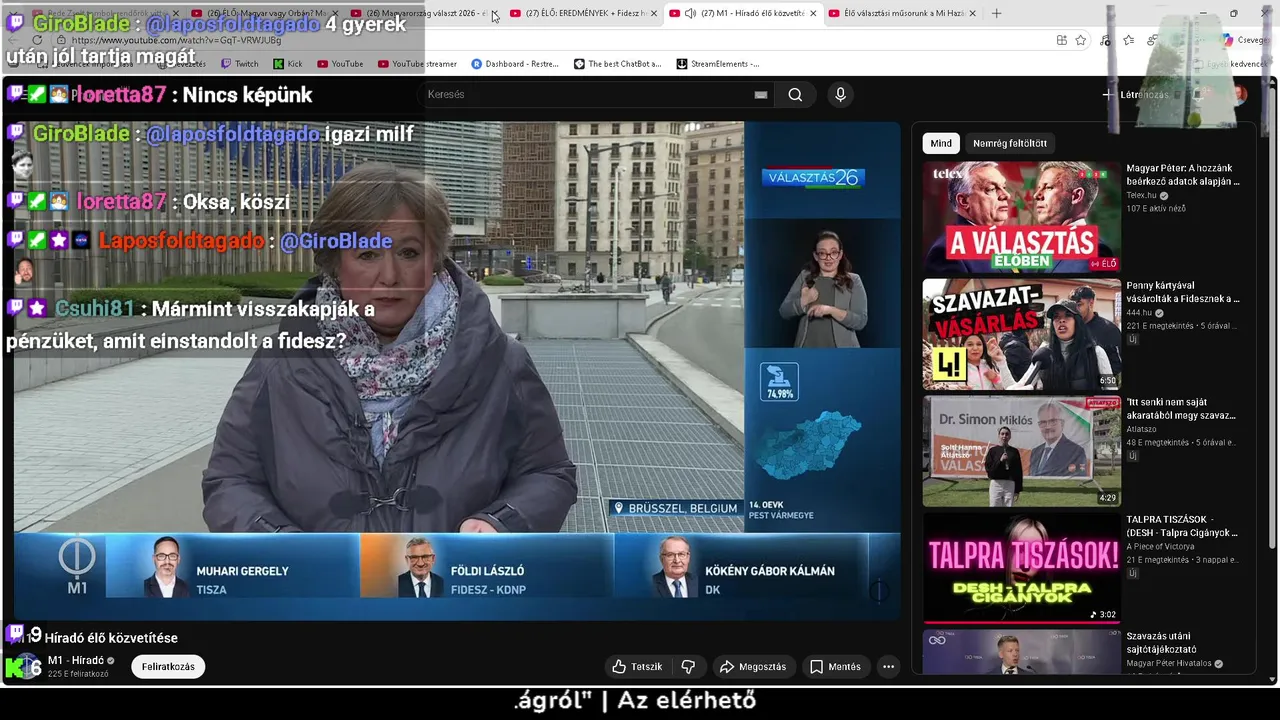The width and height of the screenshot is (1280, 720).
Task: Switch to the Élő választási műsorunk tab
Action: 903,13
